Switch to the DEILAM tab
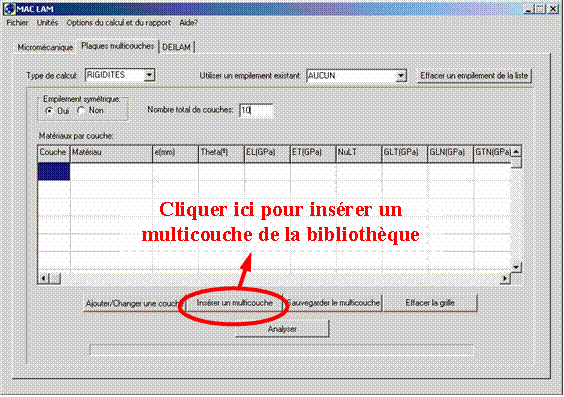 pyautogui.click(x=177, y=47)
